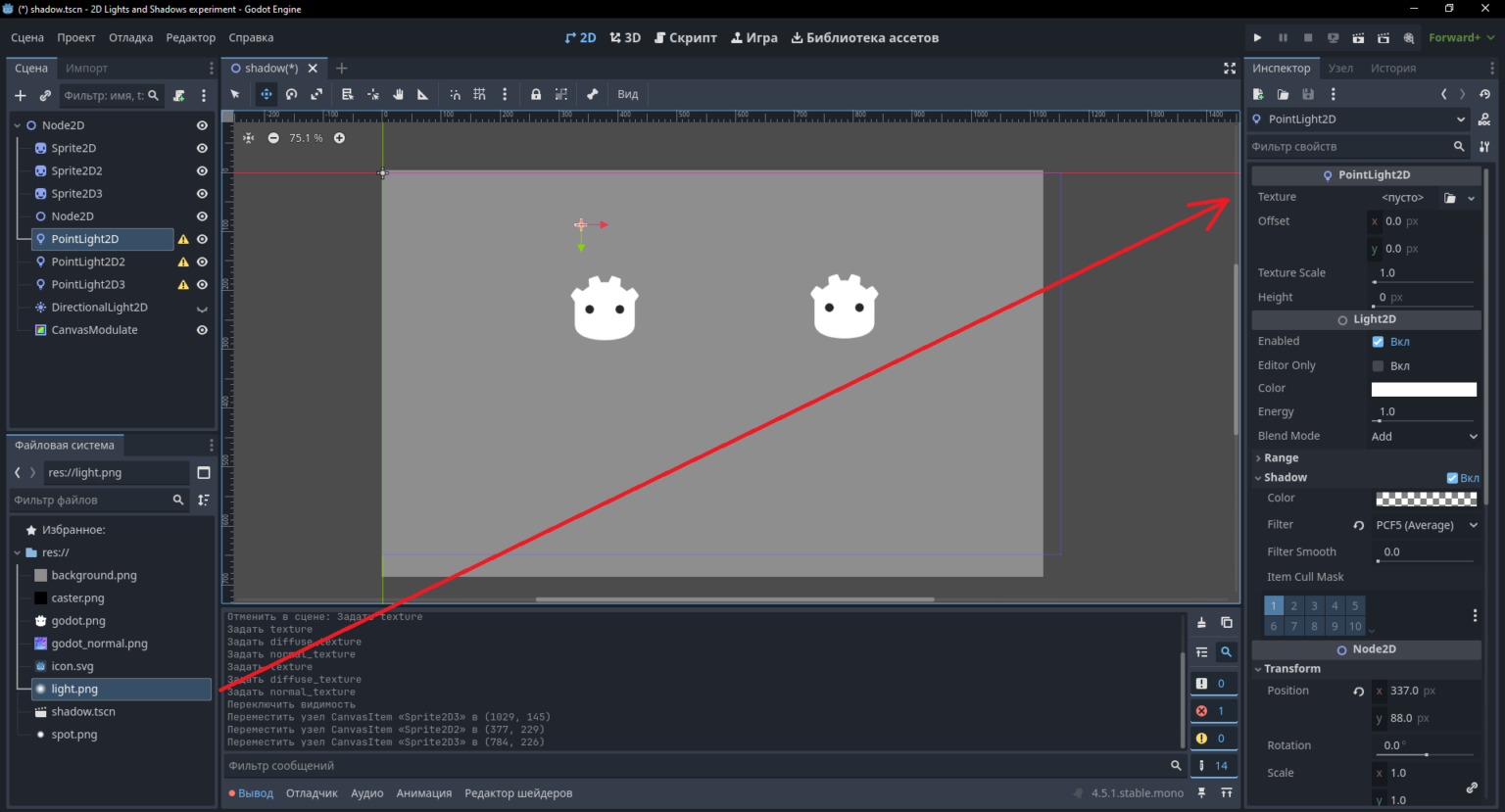Attach a script using the Scene dock icon
Image resolution: width=1505 pixels, height=812 pixels.
coord(179,96)
